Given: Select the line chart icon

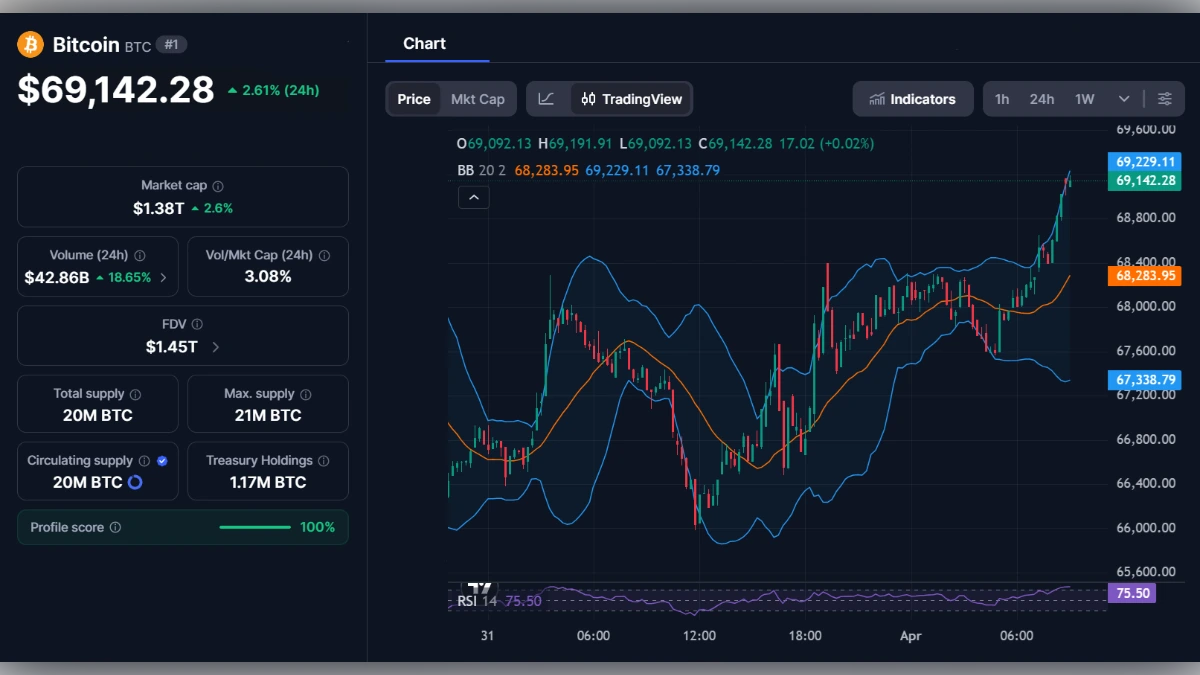Looking at the screenshot, I should point(548,98).
